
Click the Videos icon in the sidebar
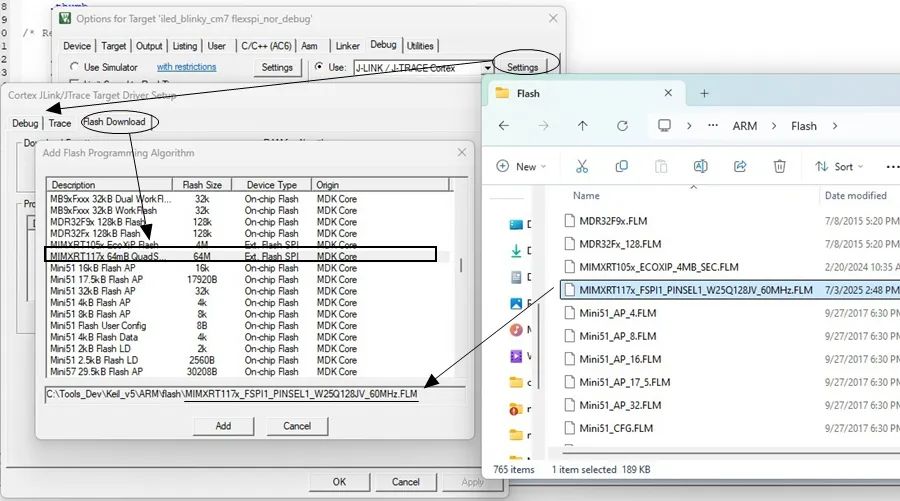tap(516, 356)
